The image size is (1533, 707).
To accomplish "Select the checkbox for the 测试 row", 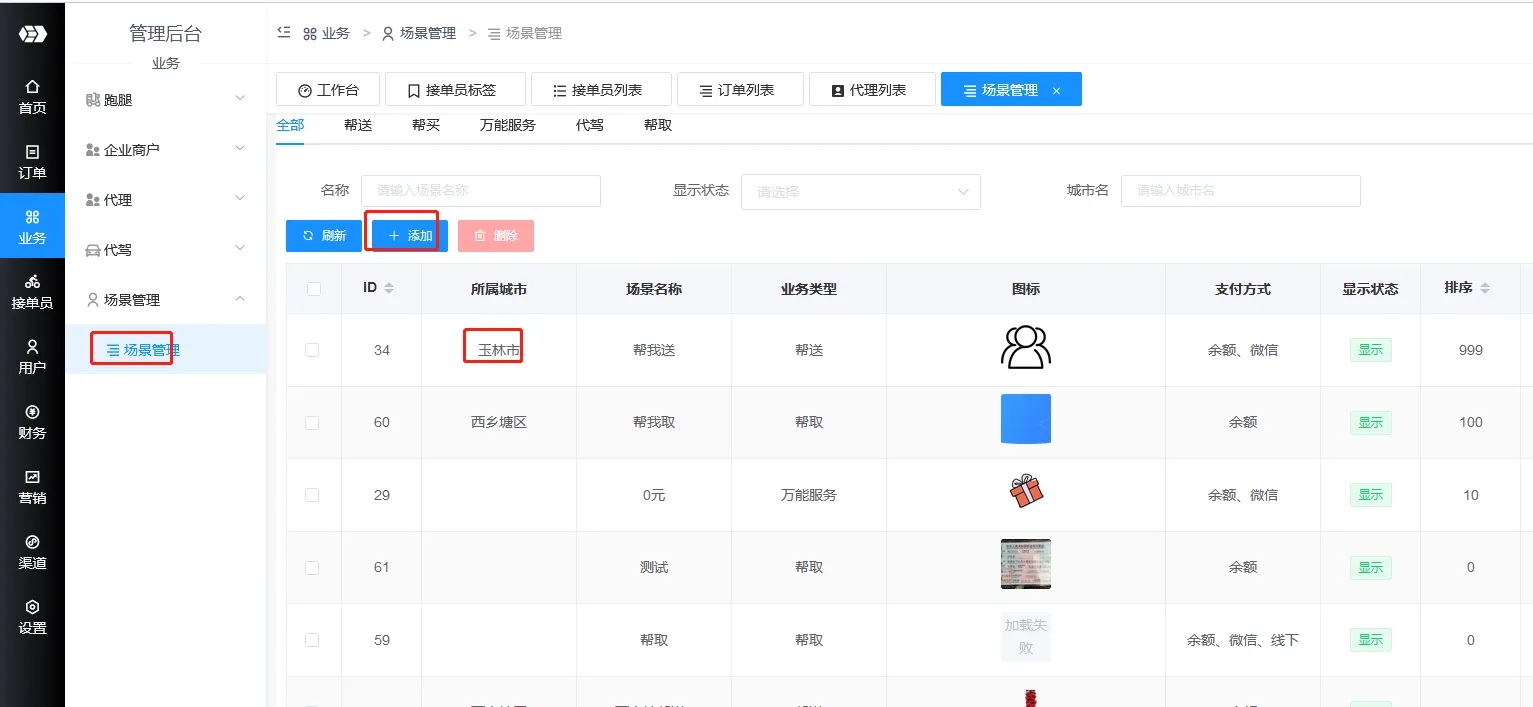I will point(313,567).
